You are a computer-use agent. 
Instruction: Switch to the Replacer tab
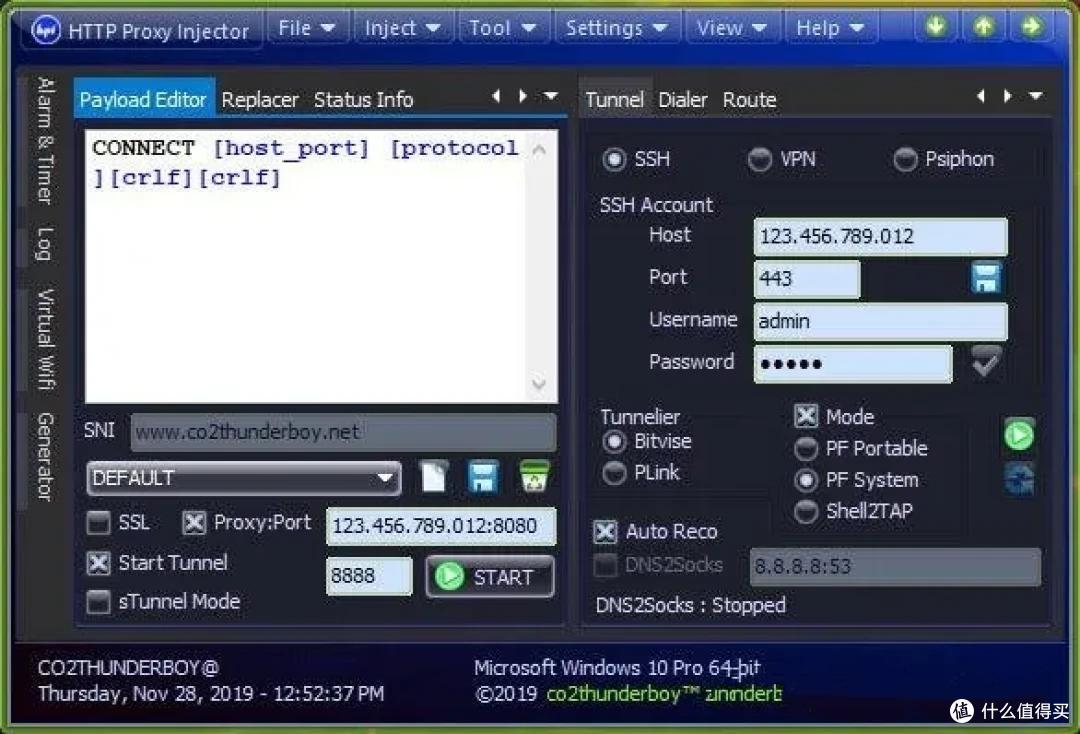[x=260, y=100]
